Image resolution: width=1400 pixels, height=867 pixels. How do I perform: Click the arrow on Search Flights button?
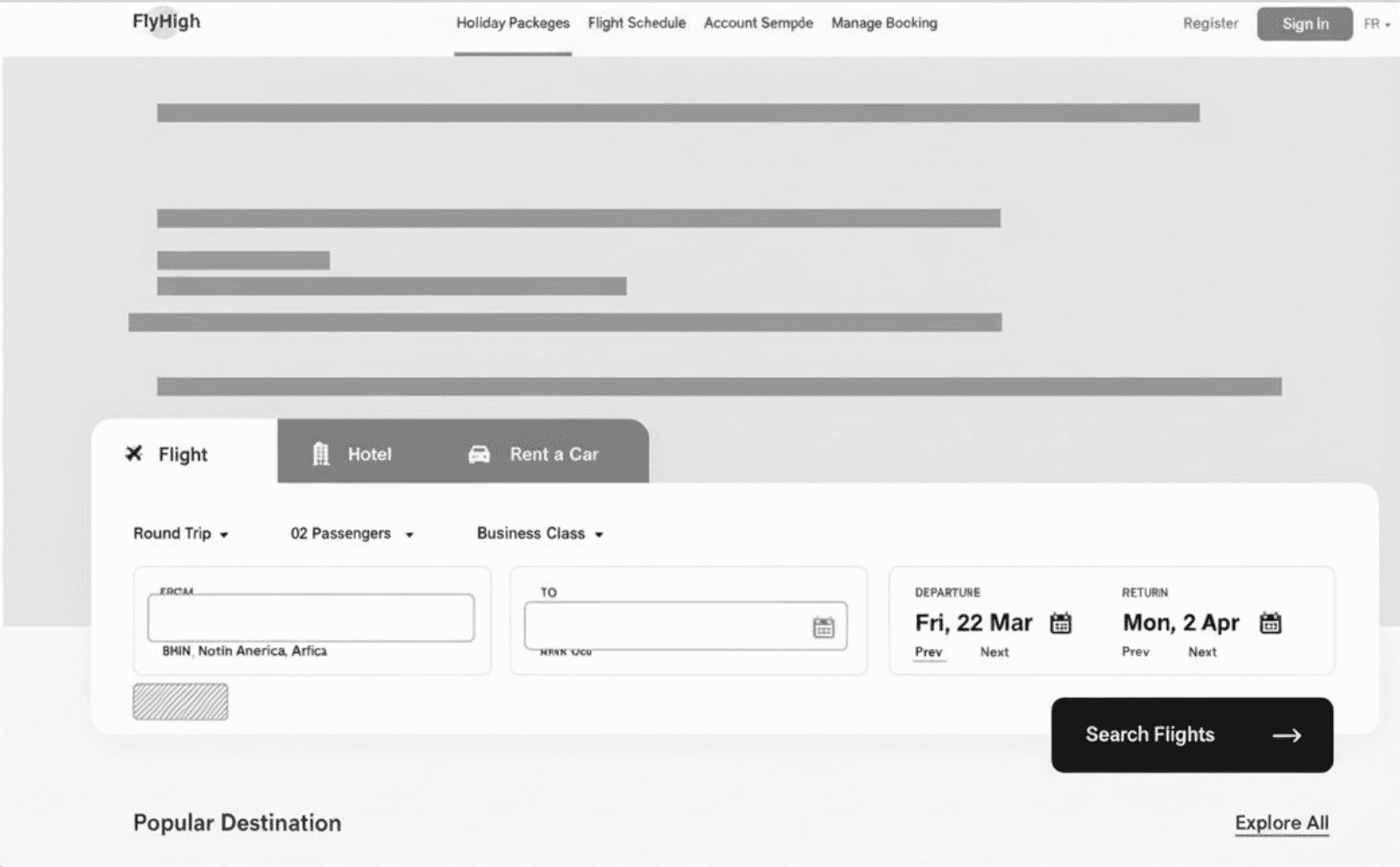pos(1286,735)
